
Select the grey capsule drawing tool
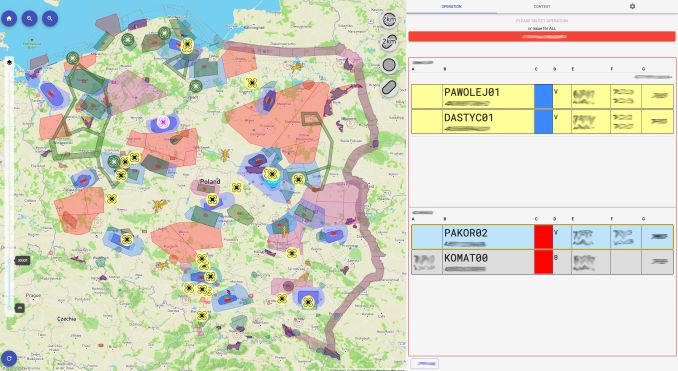click(x=389, y=87)
